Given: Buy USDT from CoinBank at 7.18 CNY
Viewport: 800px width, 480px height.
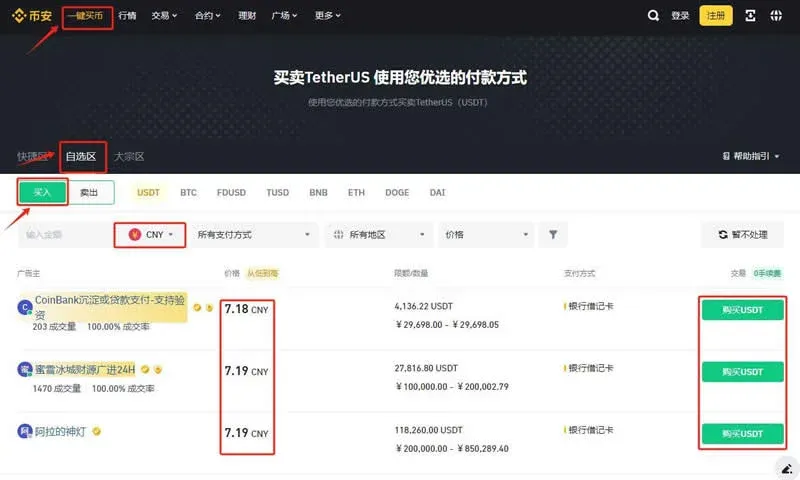Looking at the screenshot, I should tap(742, 310).
